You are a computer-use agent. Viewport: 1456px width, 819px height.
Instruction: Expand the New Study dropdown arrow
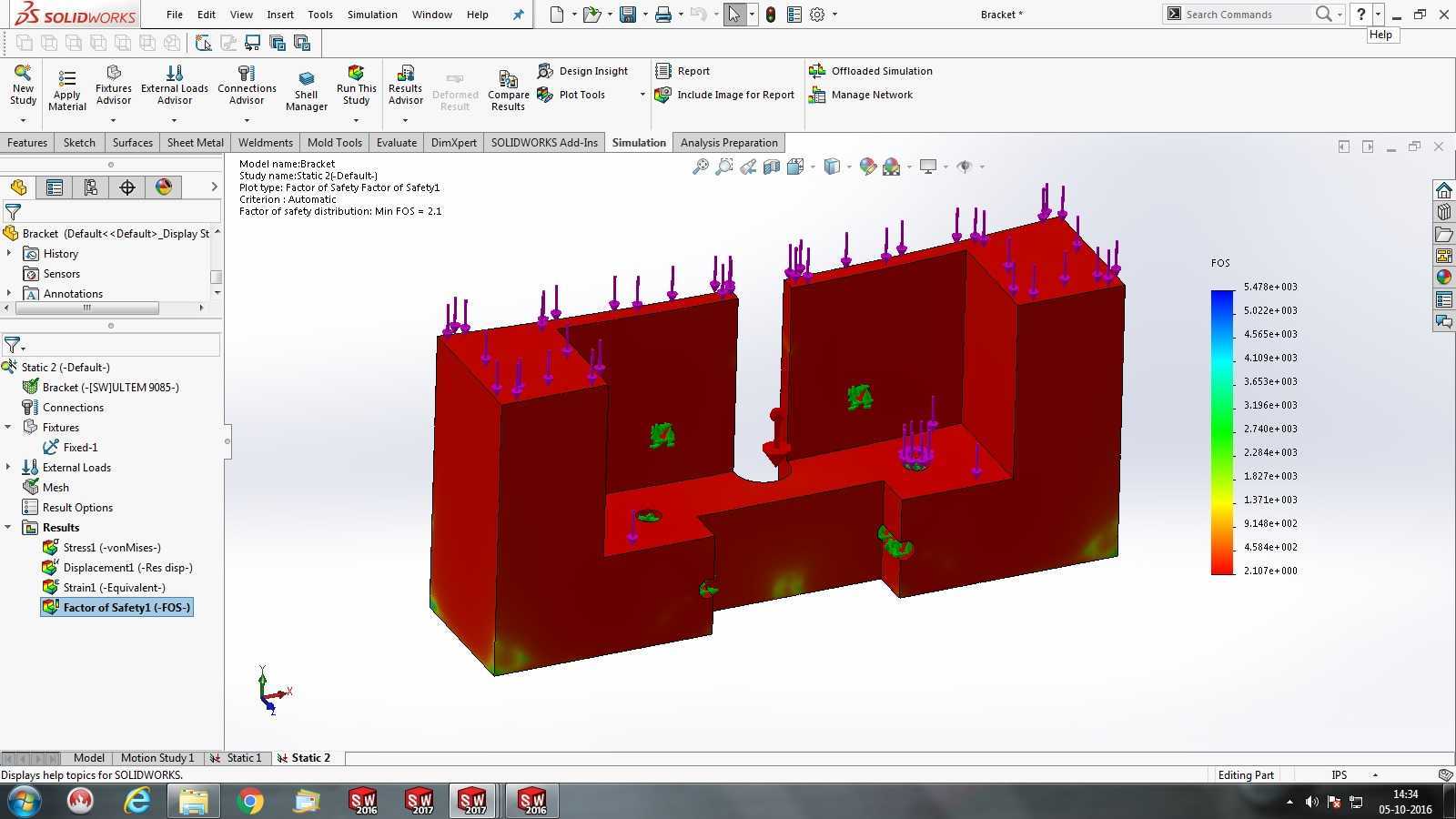(23, 120)
